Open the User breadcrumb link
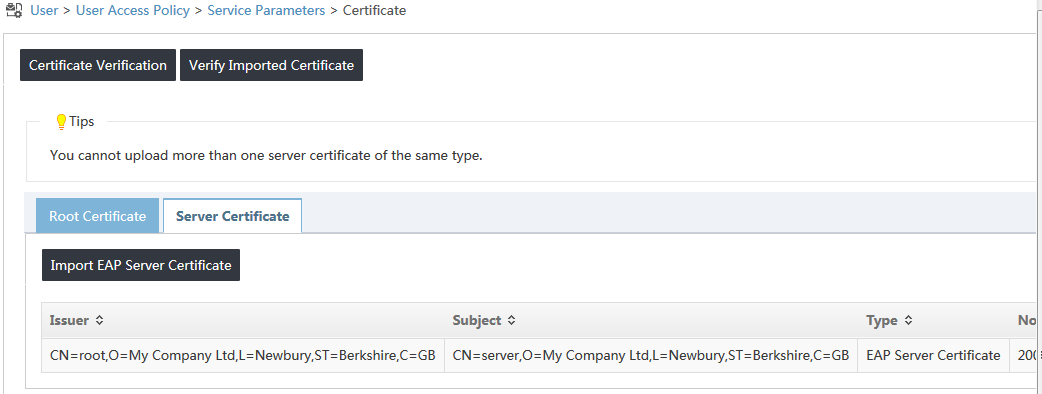Screen dimensions: 1042x394 [44, 11]
